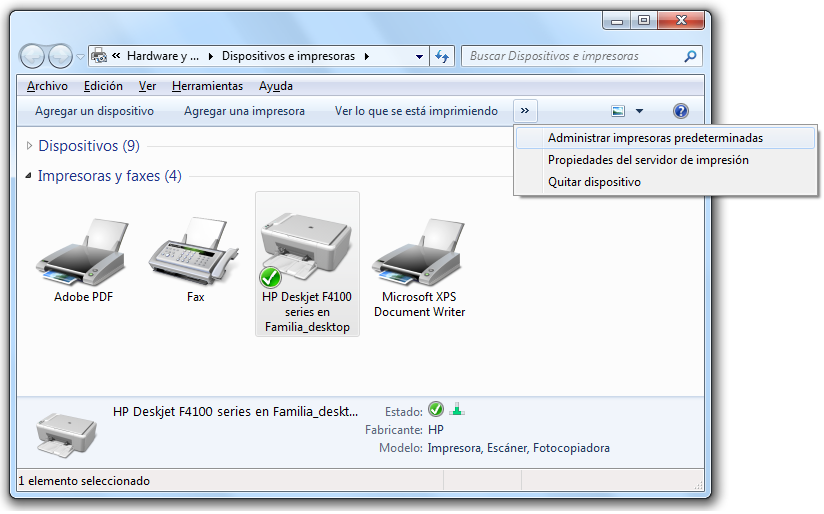Show hidden breadcrumb path chevrons
This screenshot has height=514, width=824.
point(116,56)
